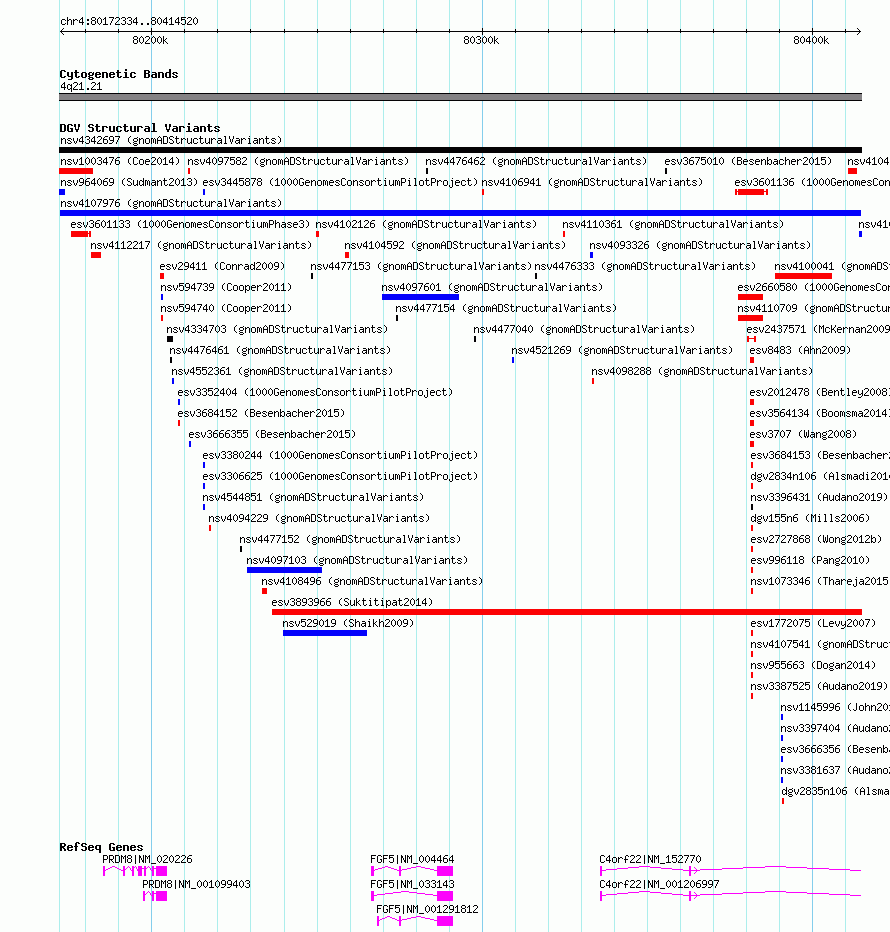The image size is (890, 932).
Task: Click the nsv4476462 gnomAD variant label
Action: pos(536,161)
